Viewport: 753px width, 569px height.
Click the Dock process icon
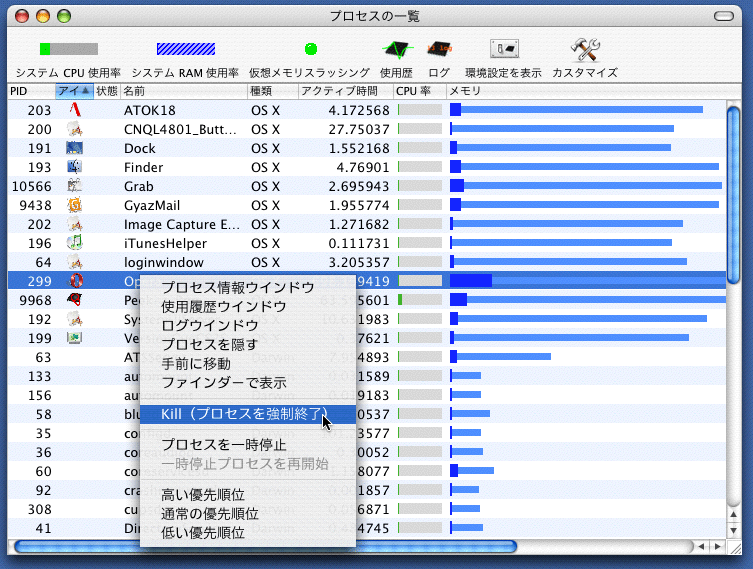click(74, 148)
